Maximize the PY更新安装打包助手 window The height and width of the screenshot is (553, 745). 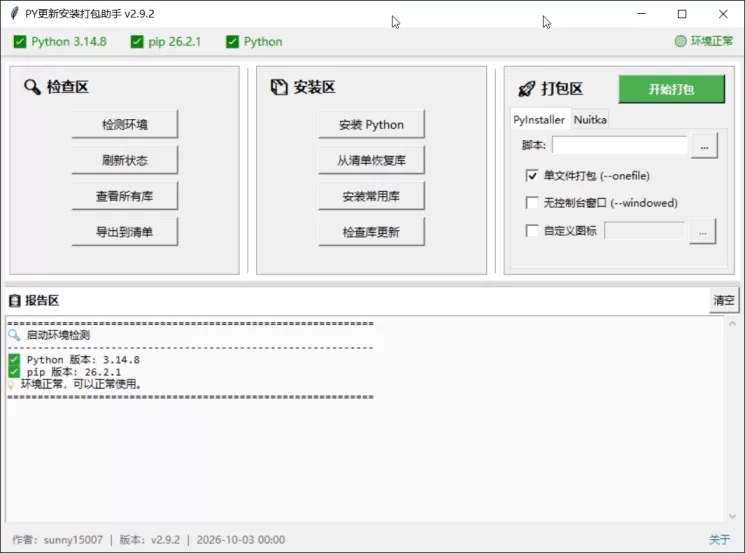[682, 14]
